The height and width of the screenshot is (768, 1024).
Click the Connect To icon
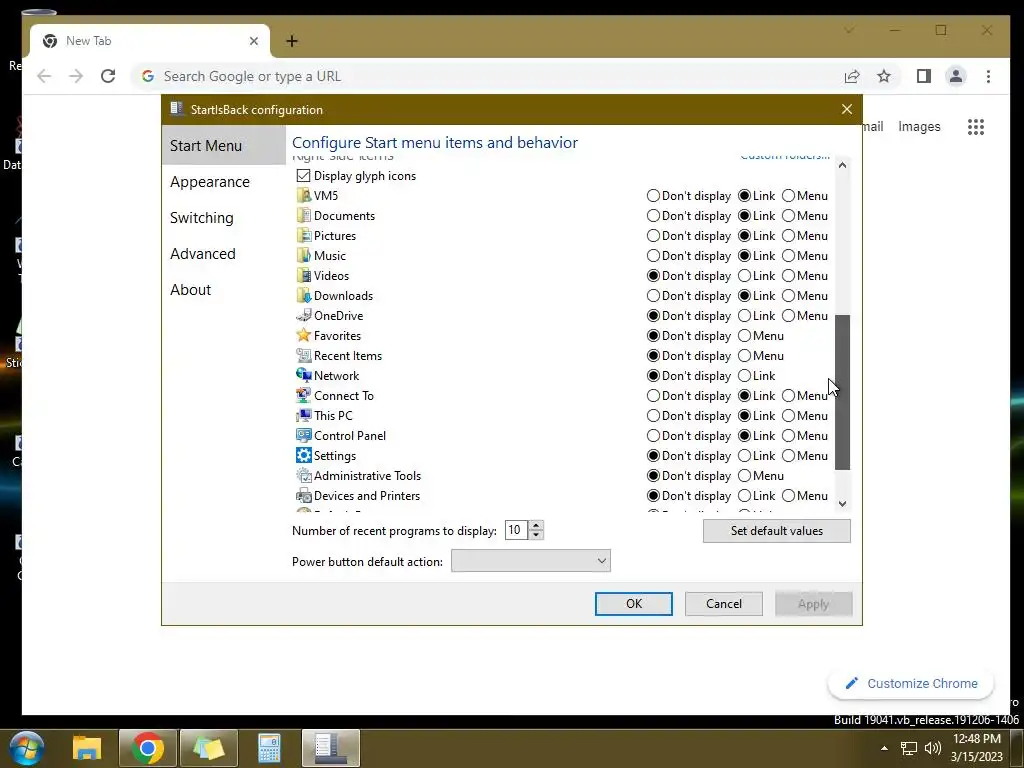pos(303,396)
